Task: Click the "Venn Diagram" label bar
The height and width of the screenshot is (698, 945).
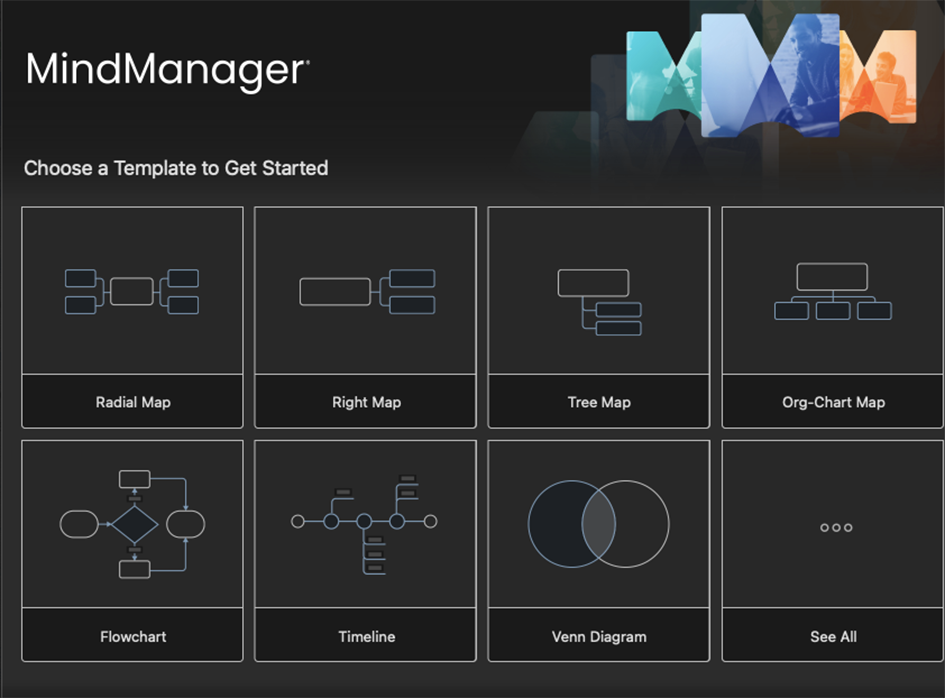Action: pos(599,635)
